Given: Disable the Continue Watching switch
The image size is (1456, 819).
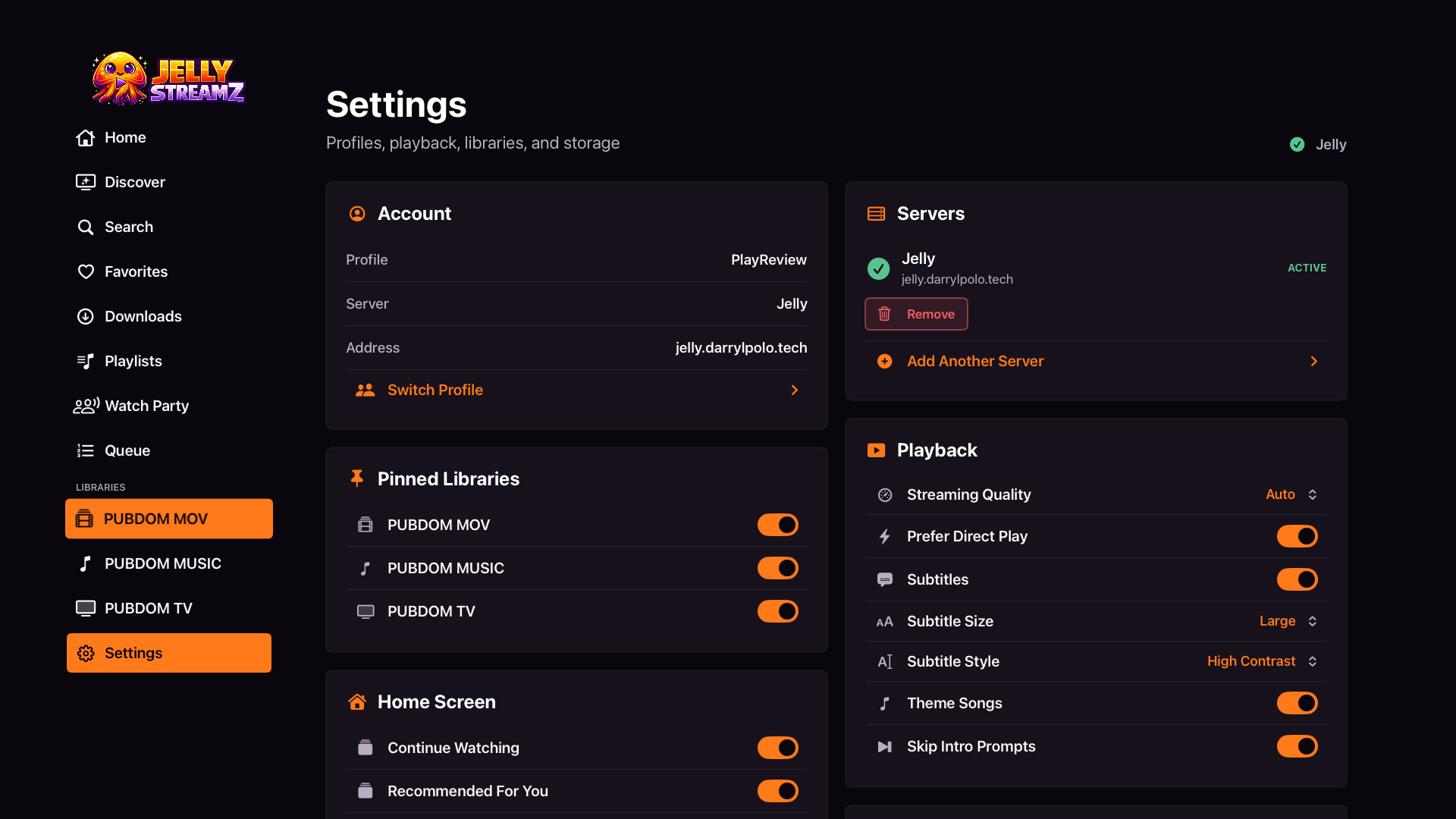Looking at the screenshot, I should (x=778, y=748).
